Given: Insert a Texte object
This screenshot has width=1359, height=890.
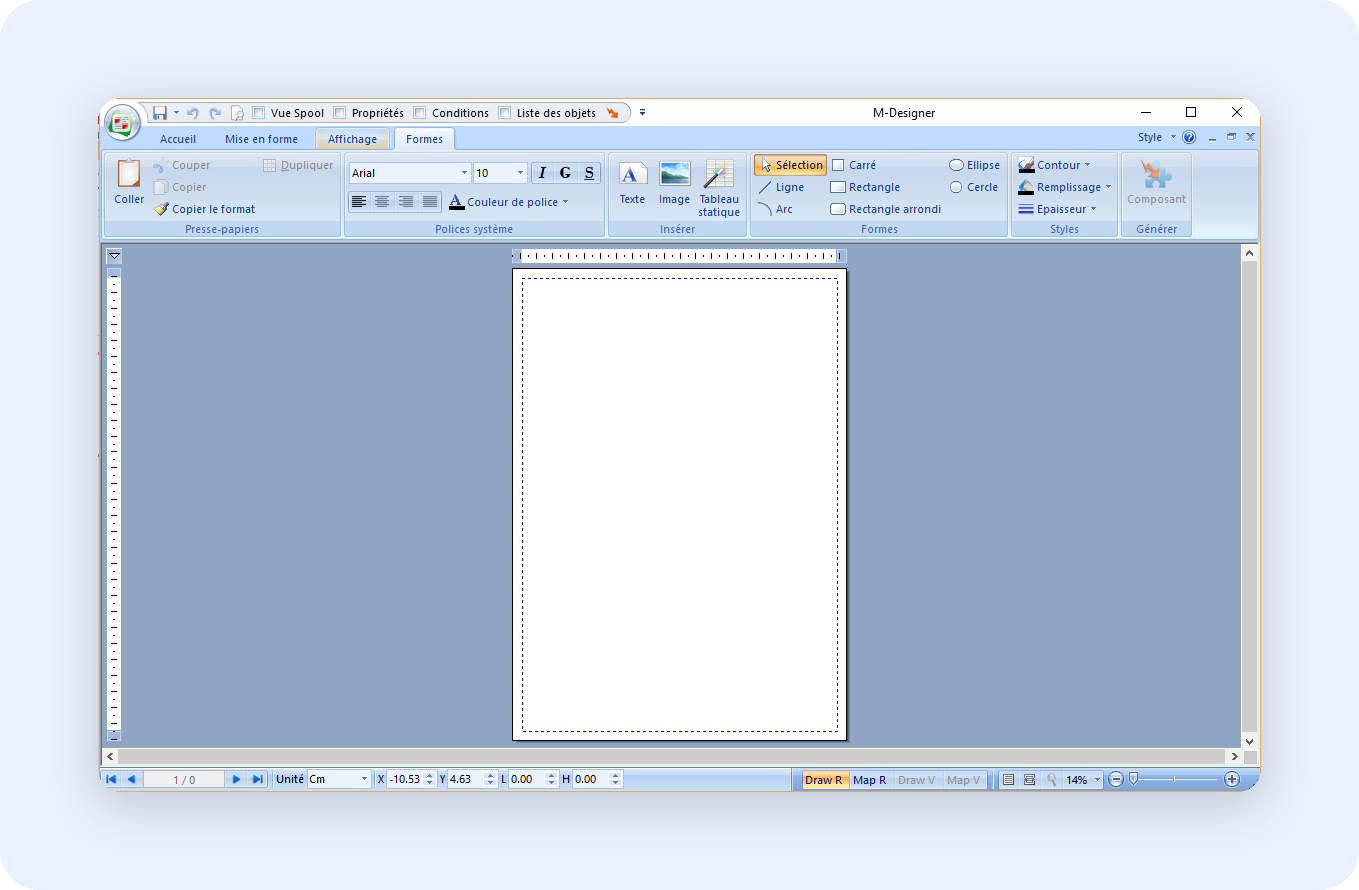Looking at the screenshot, I should [x=632, y=182].
